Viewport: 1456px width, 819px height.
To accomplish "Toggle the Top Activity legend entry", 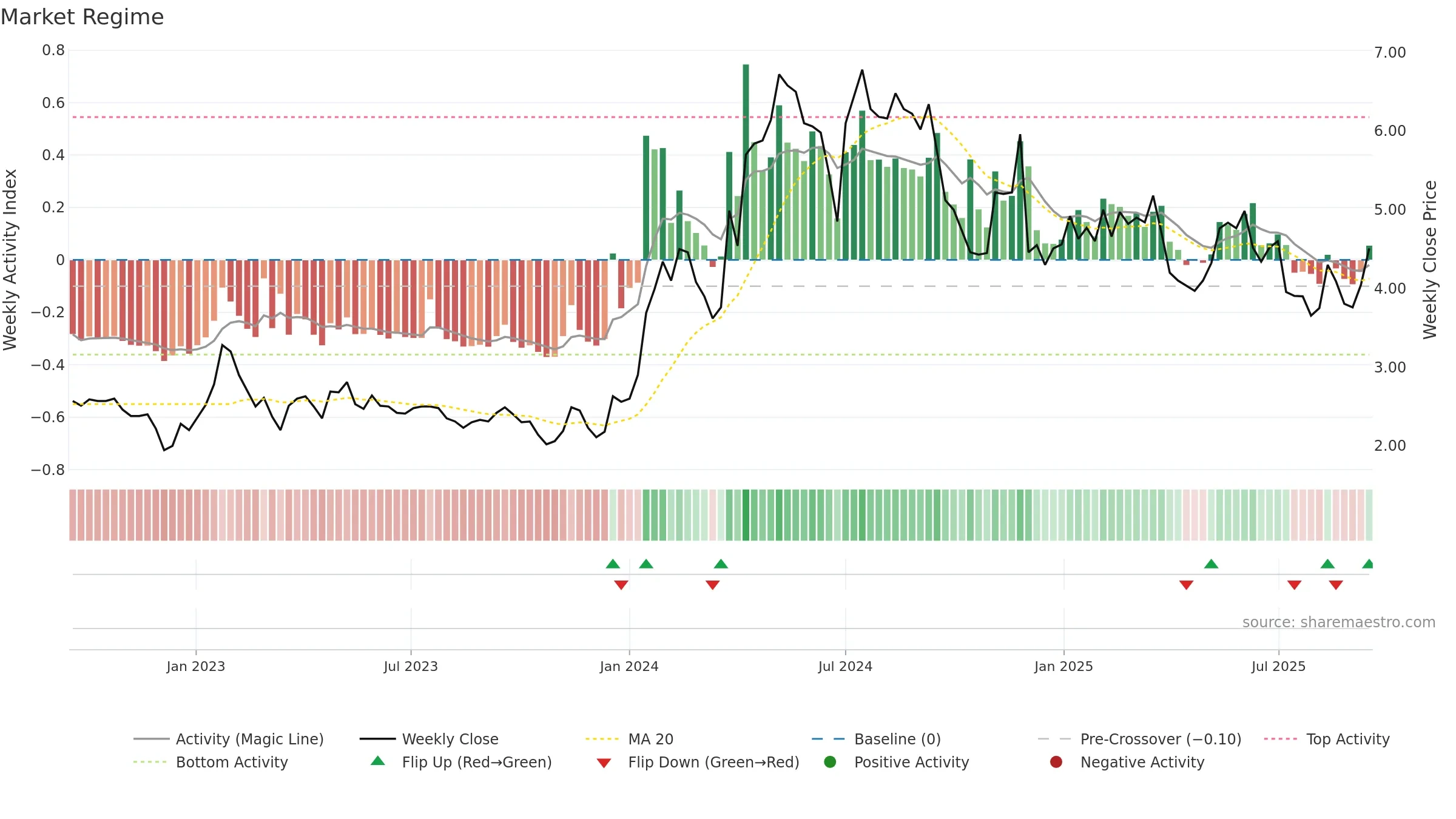I will (1327, 739).
